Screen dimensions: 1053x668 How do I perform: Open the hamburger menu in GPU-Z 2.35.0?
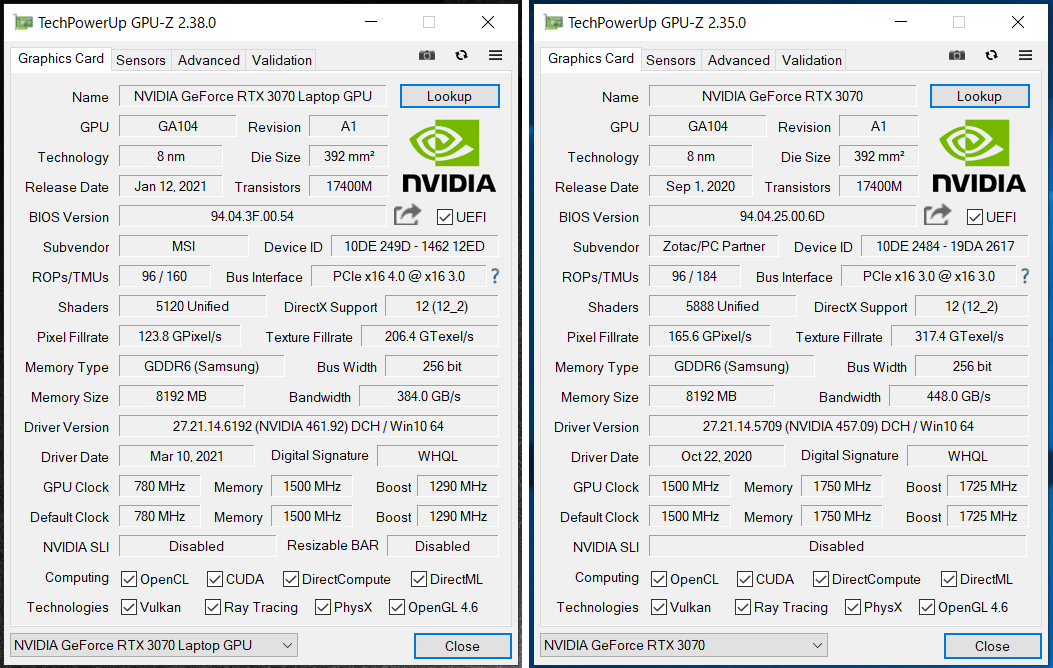1025,55
